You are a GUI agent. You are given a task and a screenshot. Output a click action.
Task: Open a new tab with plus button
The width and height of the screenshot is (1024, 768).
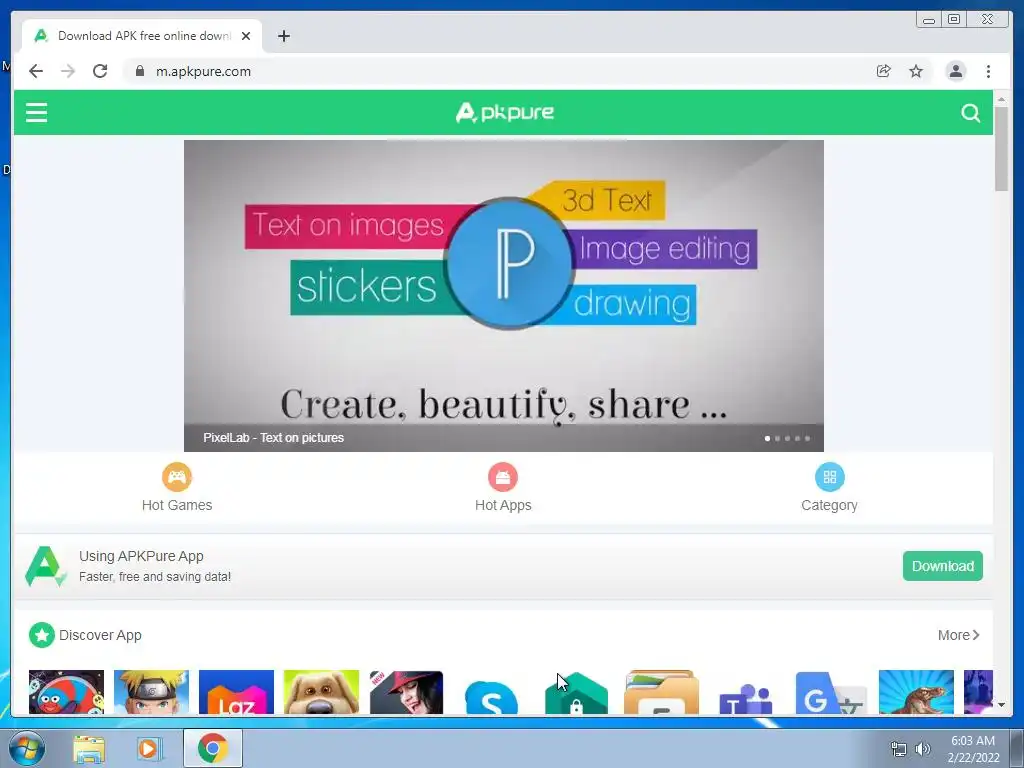(283, 36)
